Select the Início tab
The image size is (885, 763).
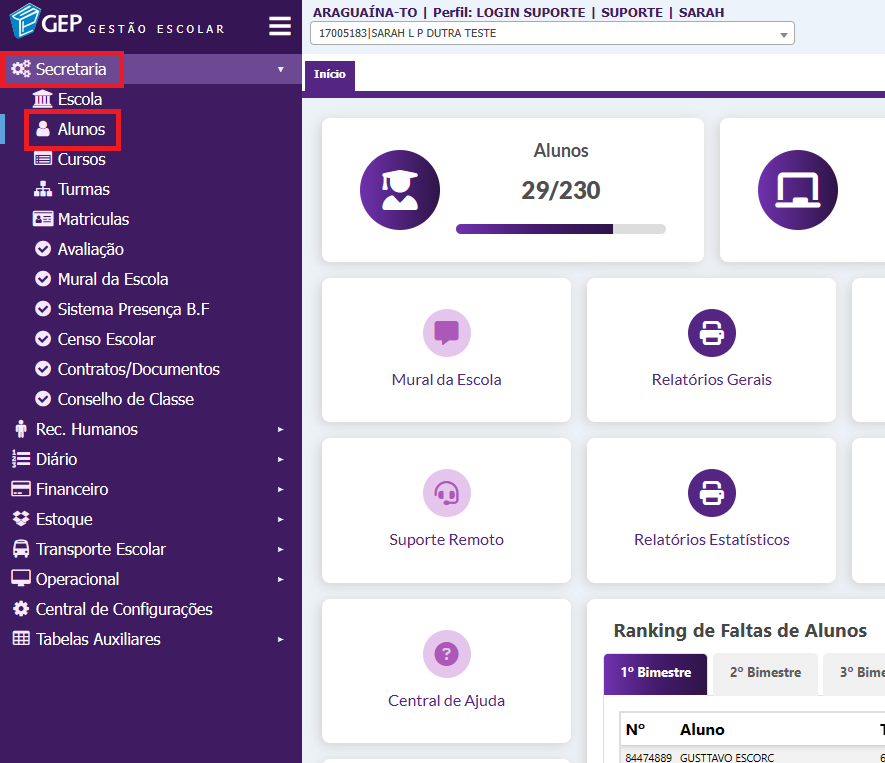[329, 75]
